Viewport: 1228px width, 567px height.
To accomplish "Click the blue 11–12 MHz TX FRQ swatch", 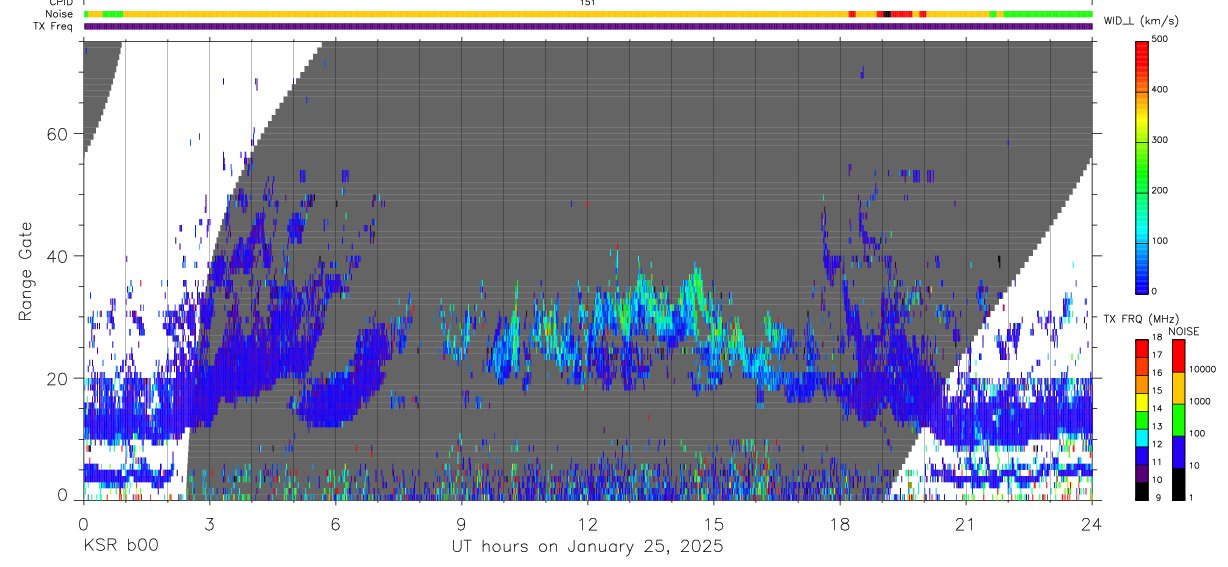I will coord(1142,454).
